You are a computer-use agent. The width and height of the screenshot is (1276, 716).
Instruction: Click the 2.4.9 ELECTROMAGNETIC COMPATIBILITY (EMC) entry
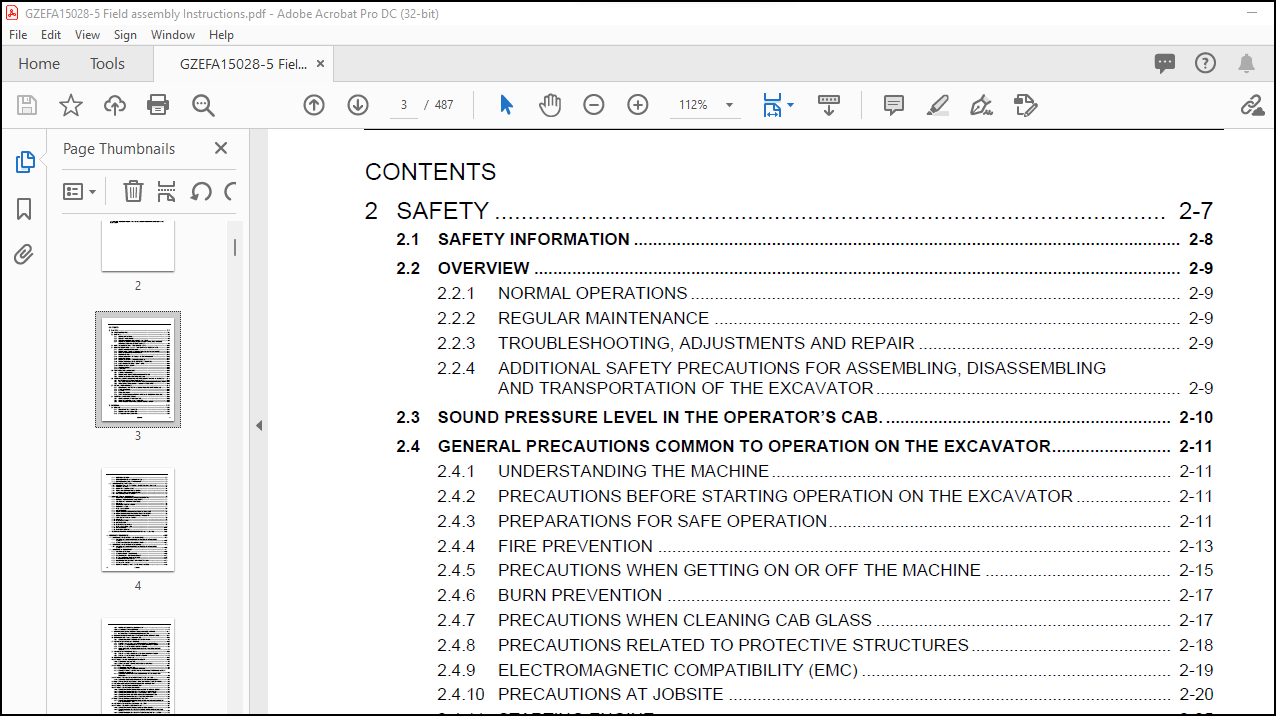[x=825, y=670]
